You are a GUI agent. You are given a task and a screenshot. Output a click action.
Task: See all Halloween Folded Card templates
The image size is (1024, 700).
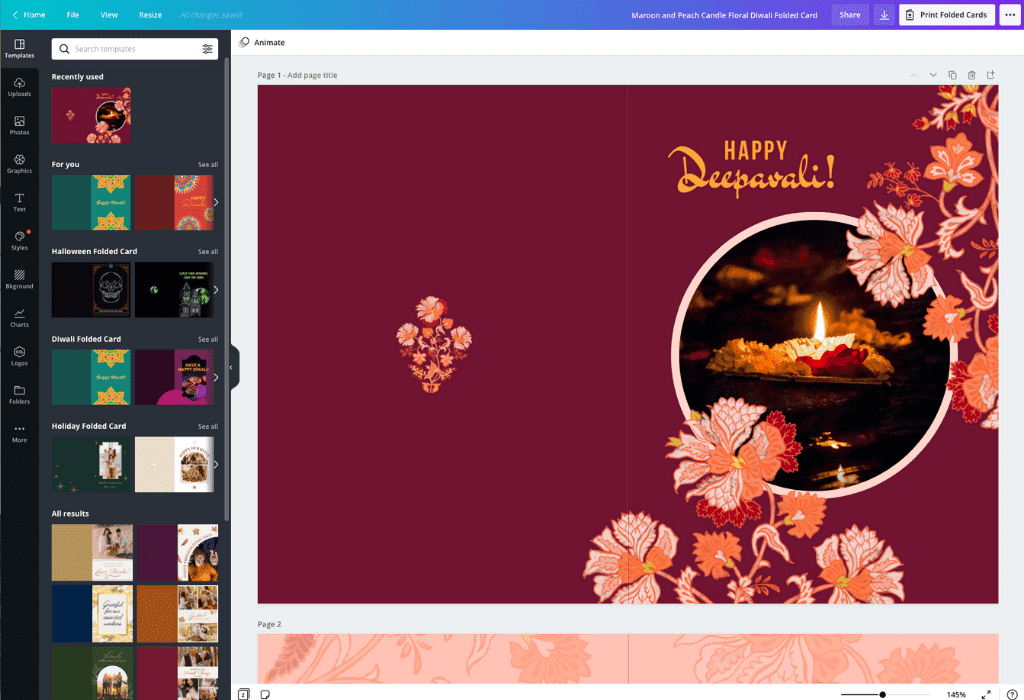point(208,251)
